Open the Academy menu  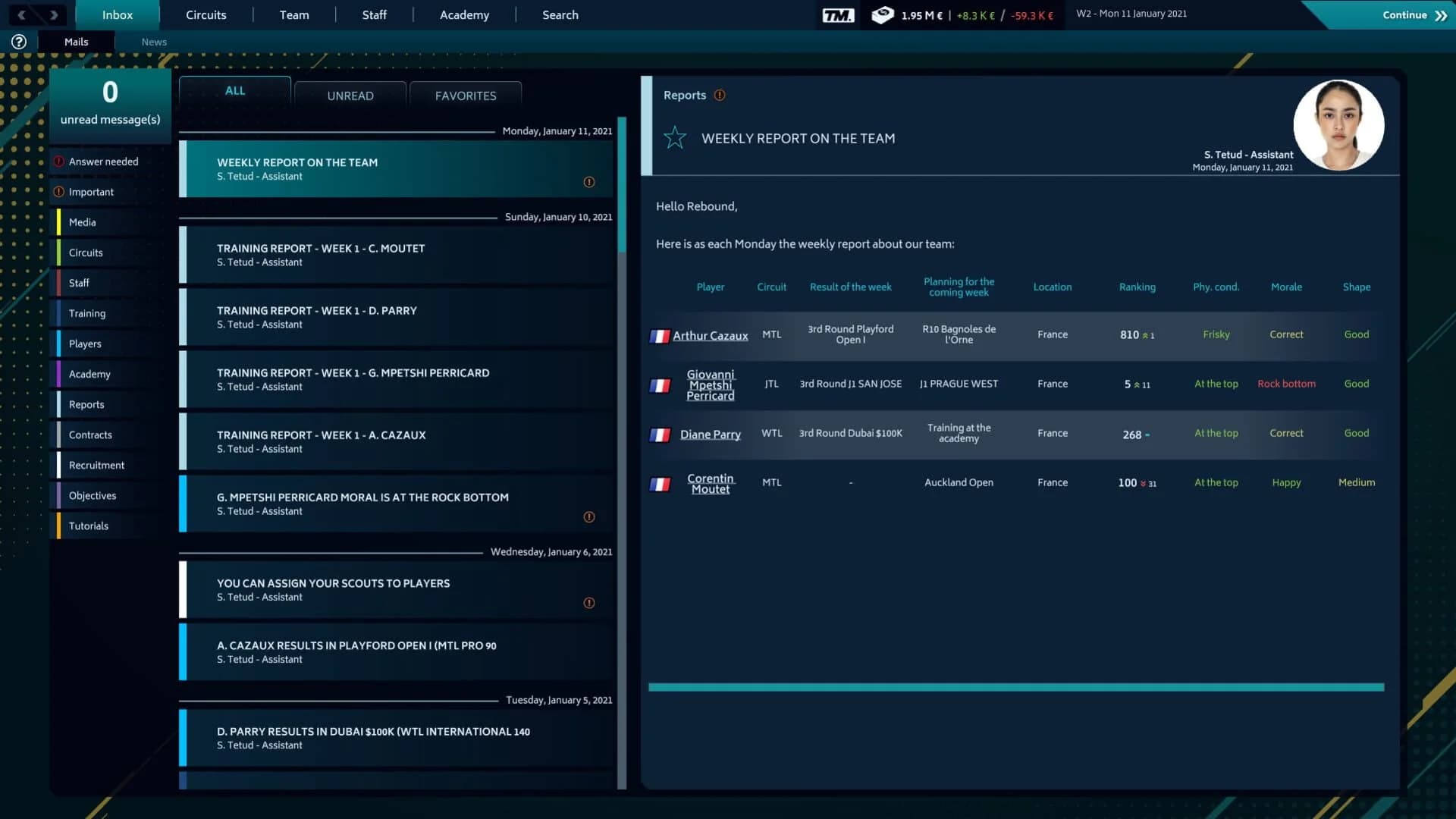463,14
